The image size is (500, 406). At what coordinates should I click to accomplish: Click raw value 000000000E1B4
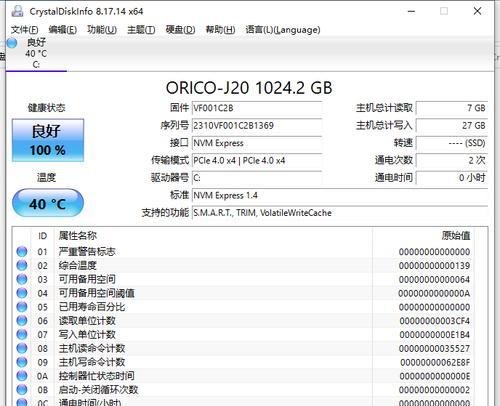click(x=435, y=335)
